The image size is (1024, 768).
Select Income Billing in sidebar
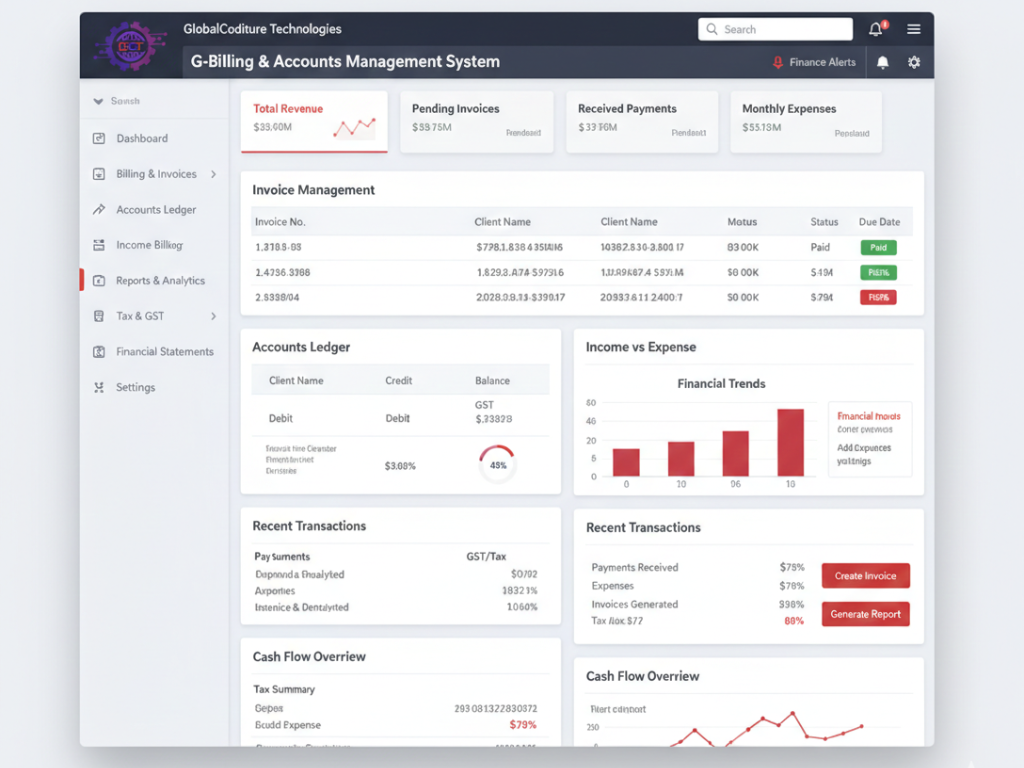point(149,245)
